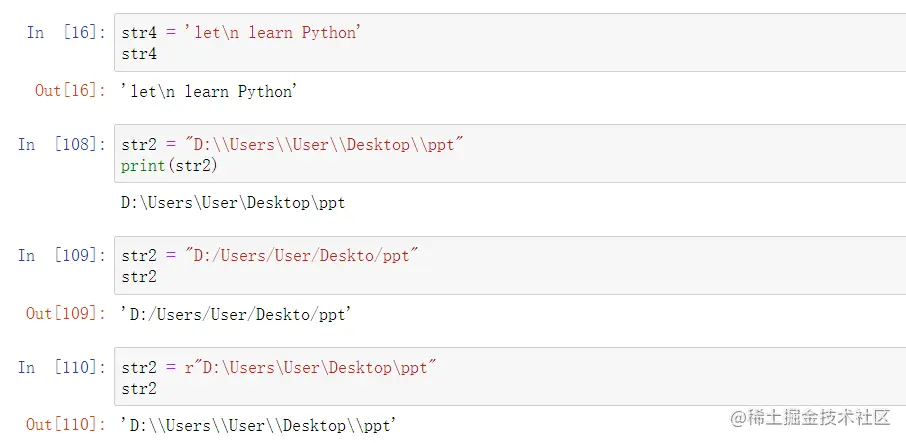
Task: Click the Out[110] escaped path output text
Action: coord(258,426)
